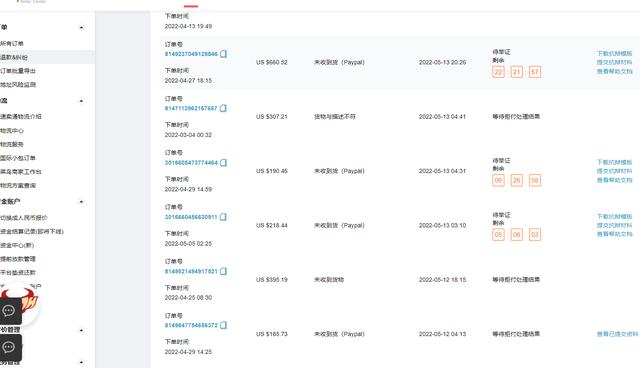
Task: Click 查看已提交资料 for the $185.73 order
Action: (x=617, y=334)
